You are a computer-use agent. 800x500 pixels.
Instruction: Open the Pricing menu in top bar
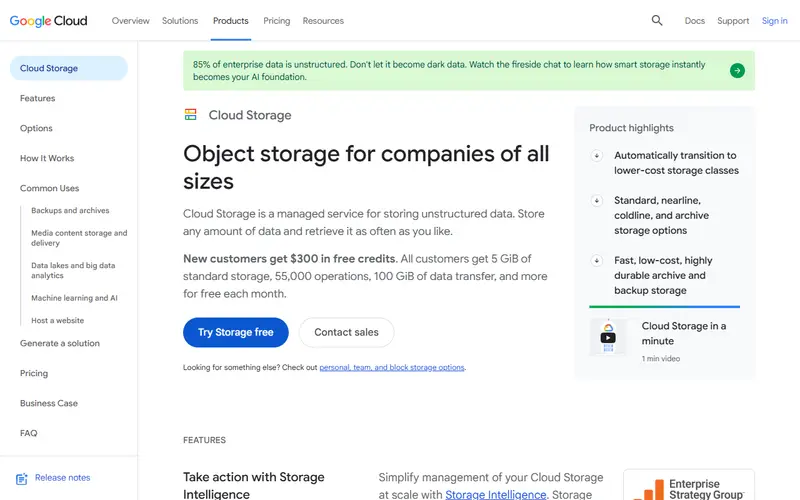[x=277, y=21]
